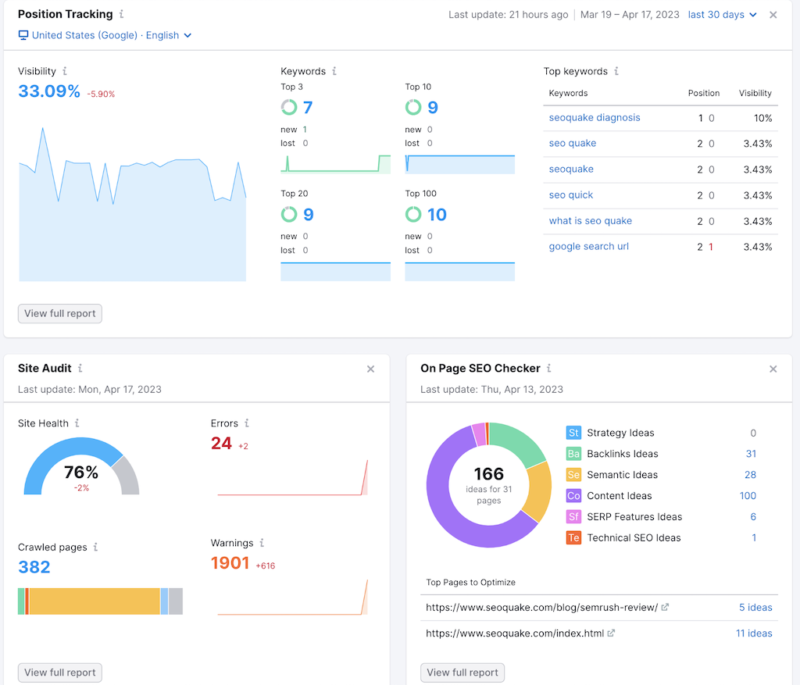The image size is (800, 685).
Task: Click the info icon next to Visibility
Action: [65, 72]
